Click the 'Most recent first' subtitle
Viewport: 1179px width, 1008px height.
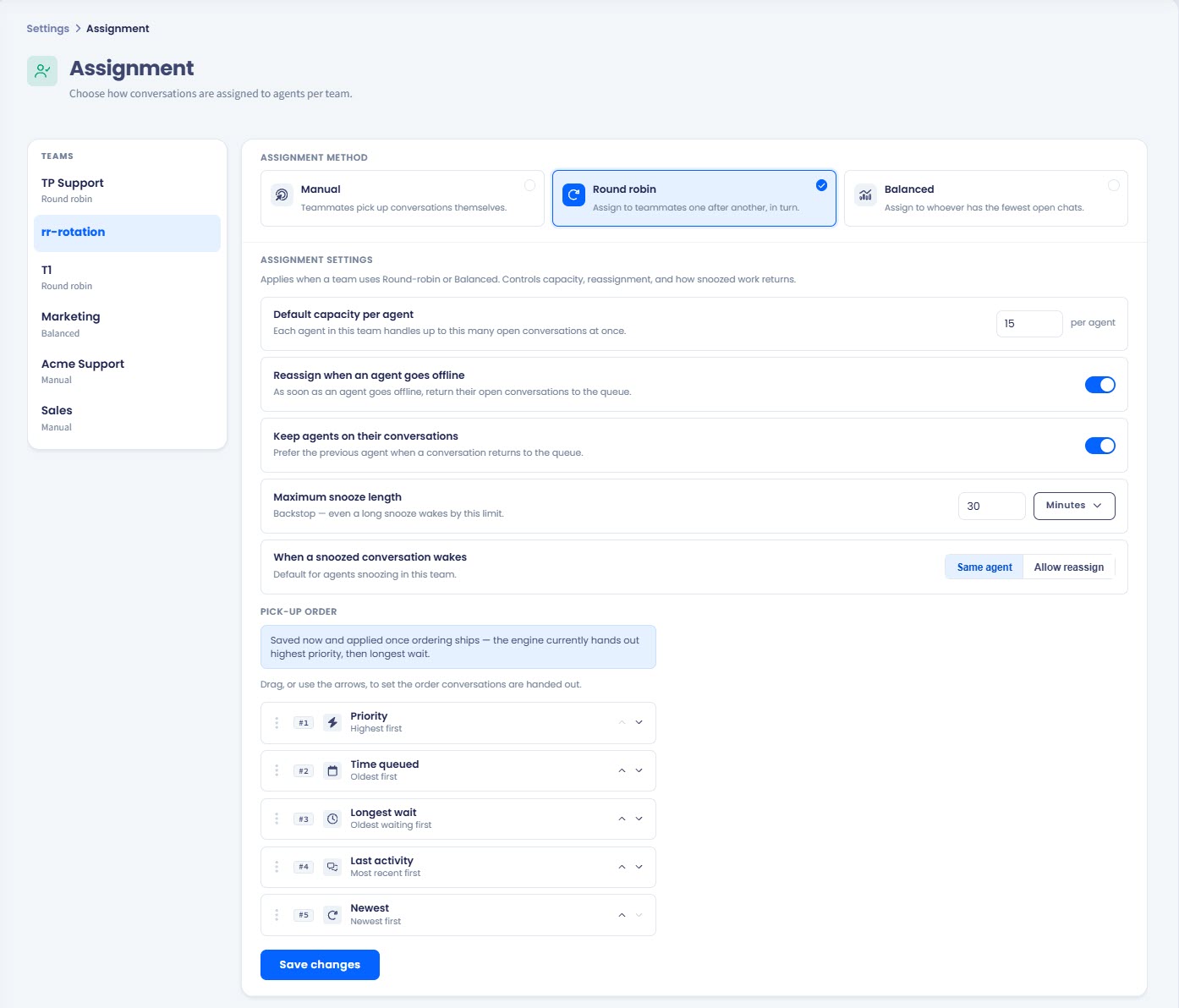tap(386, 874)
